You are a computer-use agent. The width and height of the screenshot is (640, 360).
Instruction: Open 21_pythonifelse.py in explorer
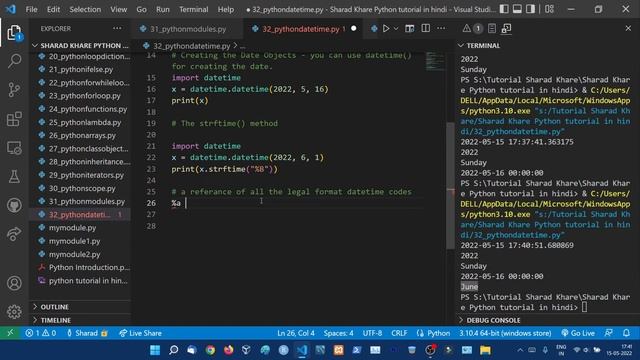(81, 69)
